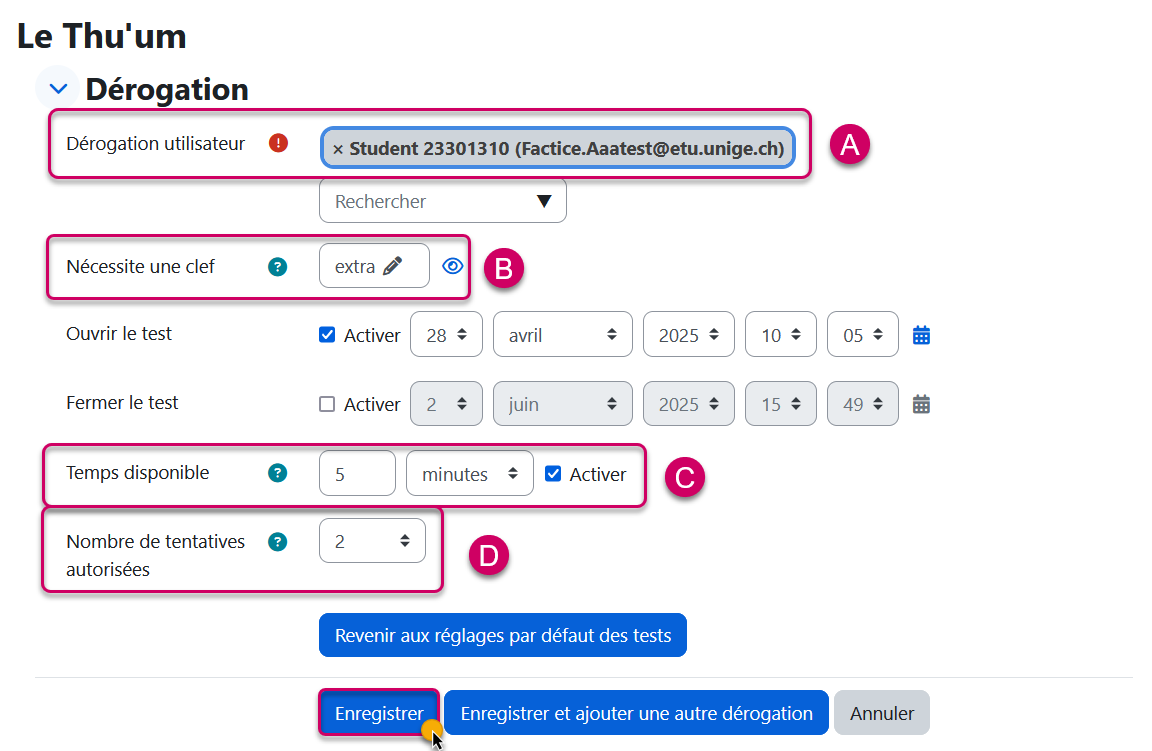Open calendar picker for Ouvrir le test
The width and height of the screenshot is (1152, 751).
pyautogui.click(x=922, y=335)
